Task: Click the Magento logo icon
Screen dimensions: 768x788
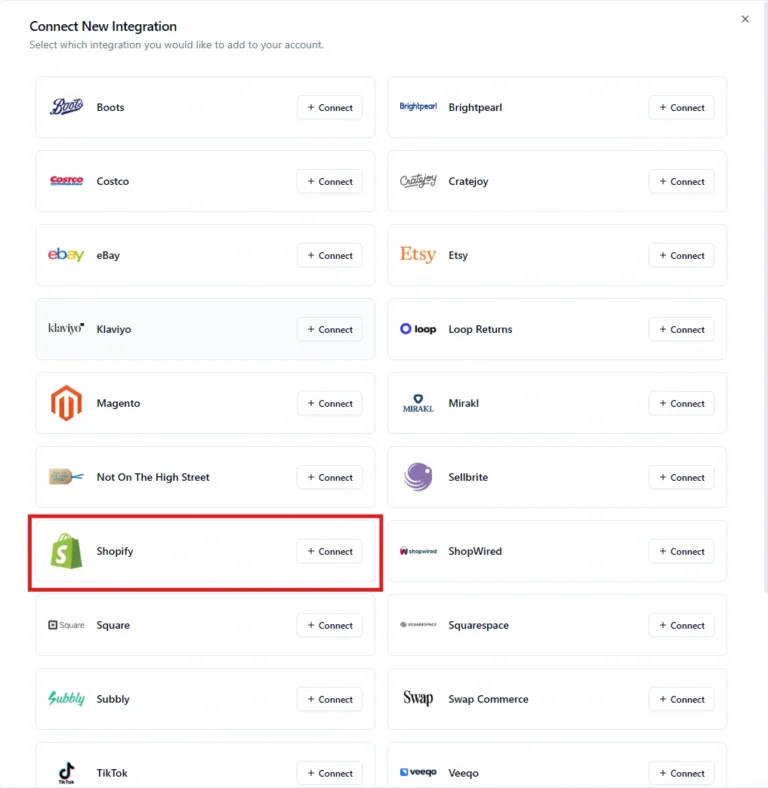Action: (x=66, y=403)
